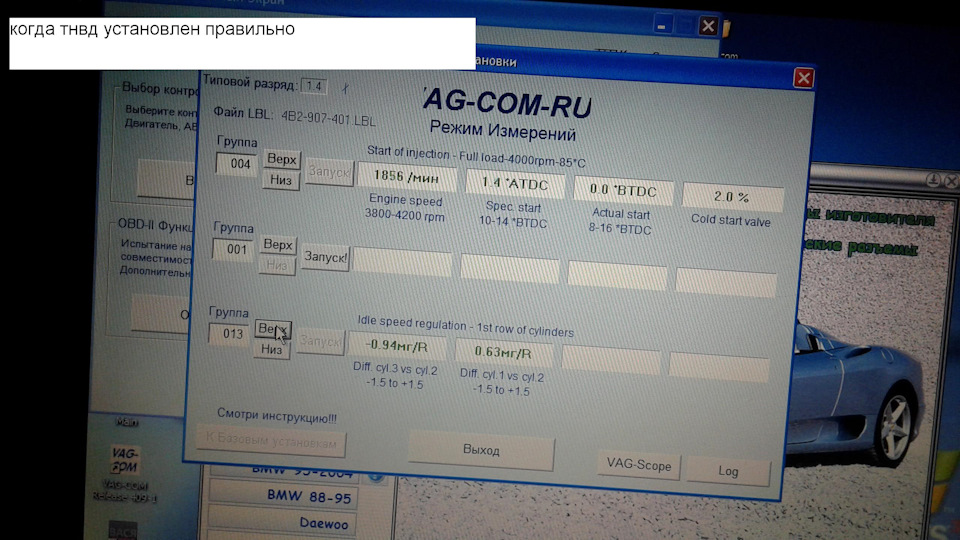Click the group 004 number field
The width and height of the screenshot is (960, 540).
[240, 163]
